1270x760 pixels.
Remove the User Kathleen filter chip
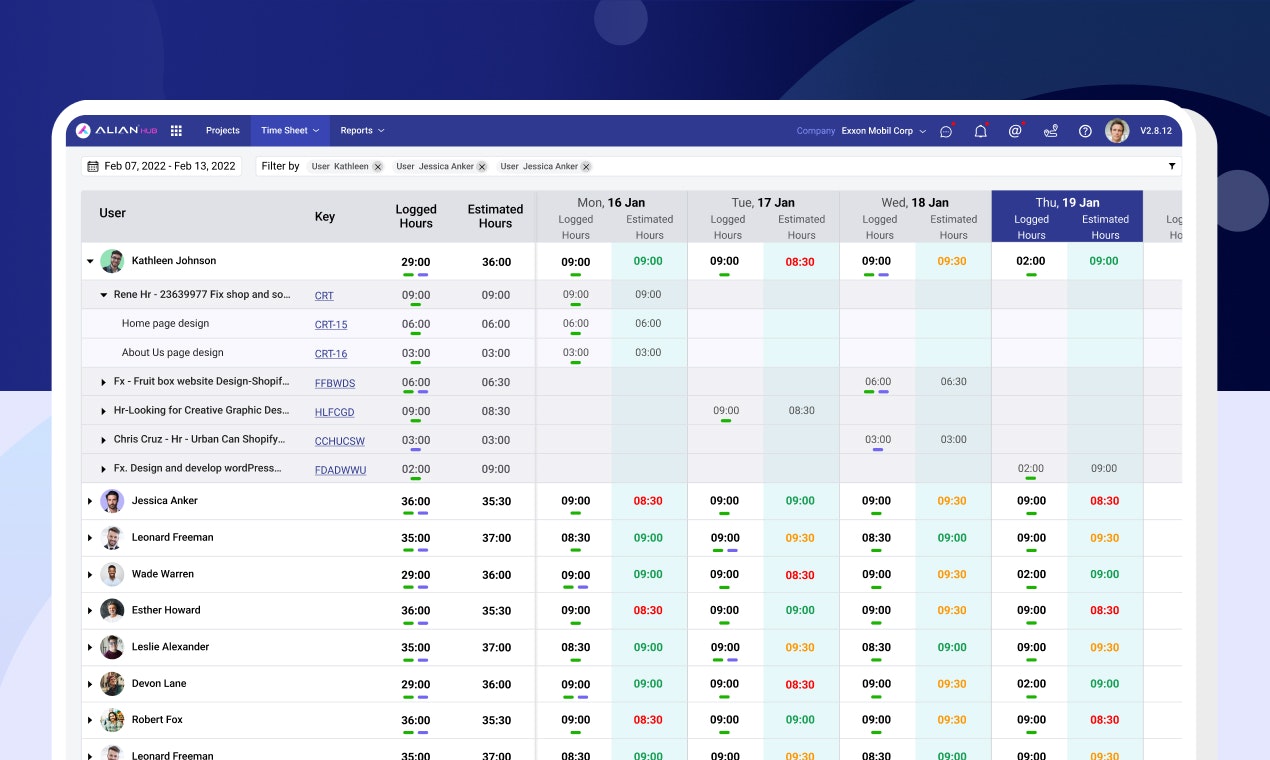pos(377,167)
